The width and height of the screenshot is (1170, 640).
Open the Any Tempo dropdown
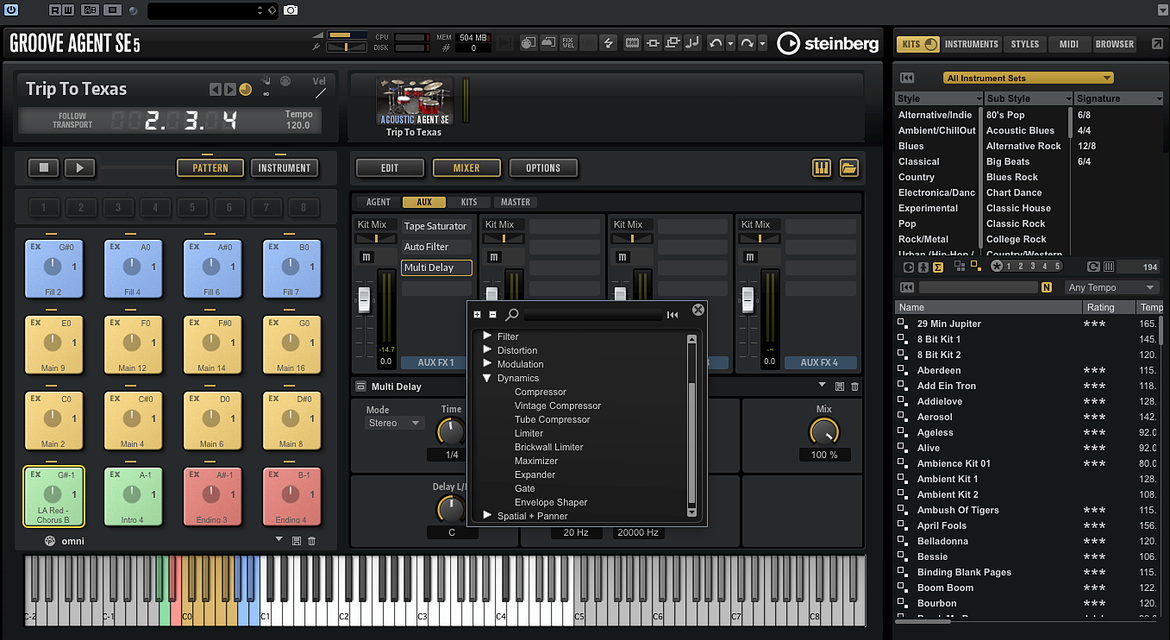click(1111, 287)
